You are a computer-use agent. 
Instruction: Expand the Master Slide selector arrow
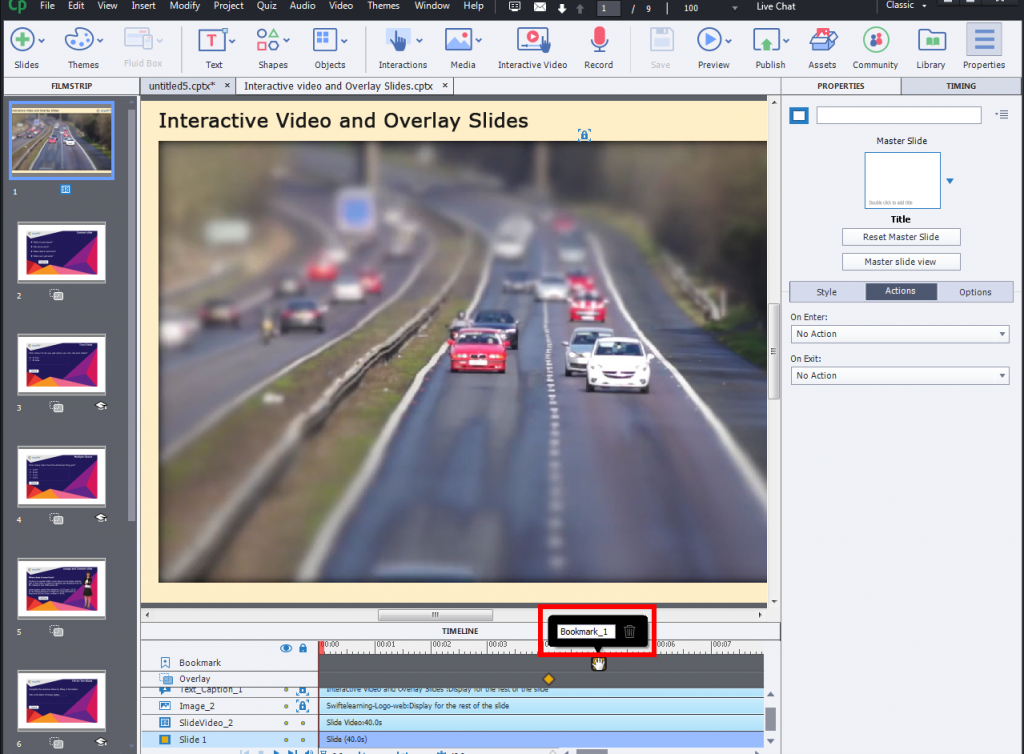(948, 181)
